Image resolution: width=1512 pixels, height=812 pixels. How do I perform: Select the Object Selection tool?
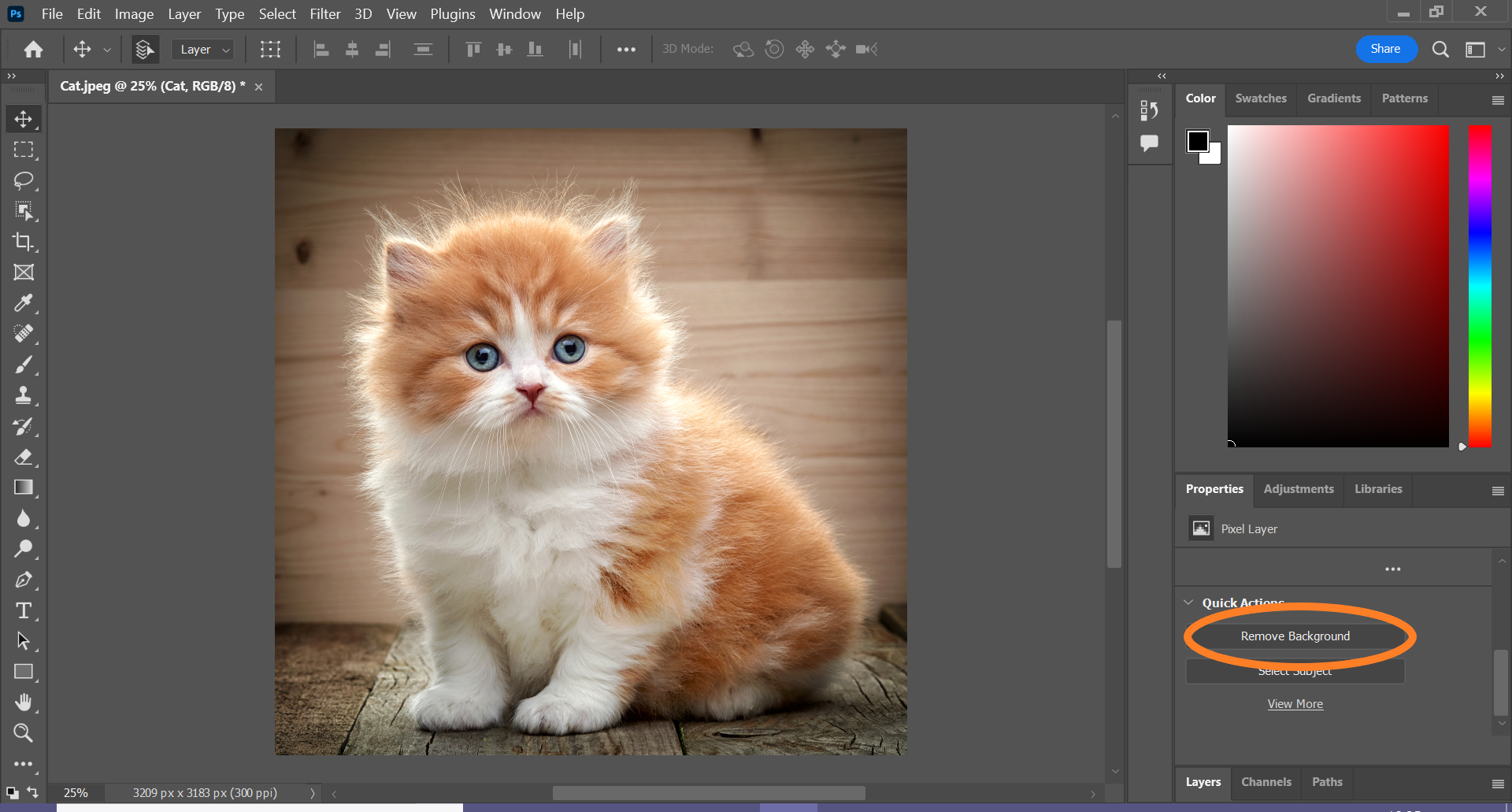pyautogui.click(x=24, y=211)
